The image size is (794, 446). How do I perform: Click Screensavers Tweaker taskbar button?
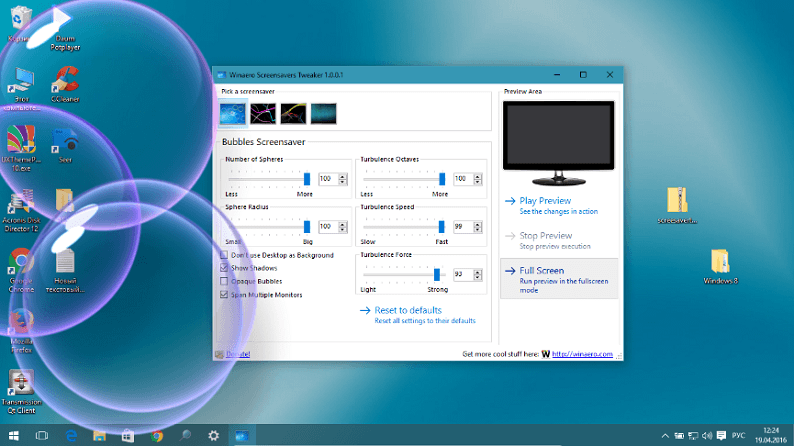point(242,435)
